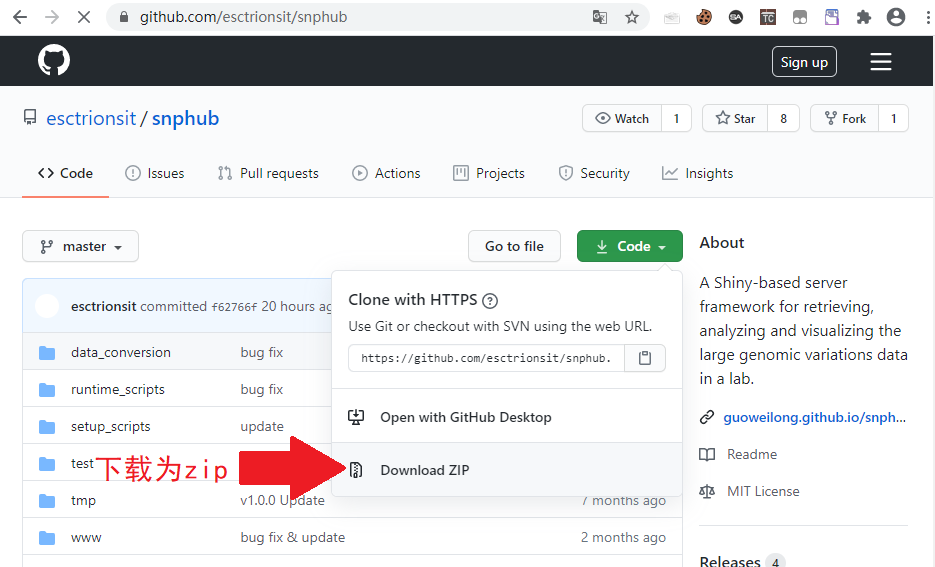
Task: Open the 'bug fix & update' commit message
Action: (x=293, y=538)
